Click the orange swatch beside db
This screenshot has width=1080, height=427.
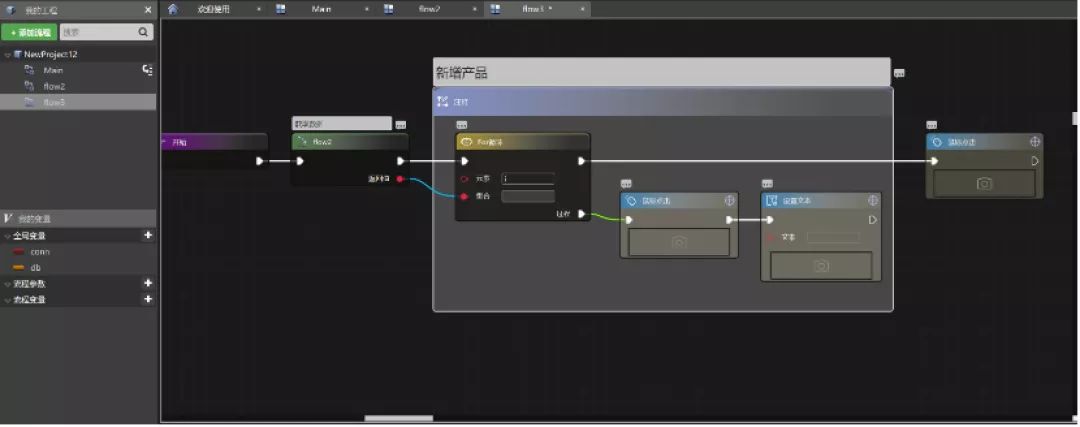click(x=19, y=268)
